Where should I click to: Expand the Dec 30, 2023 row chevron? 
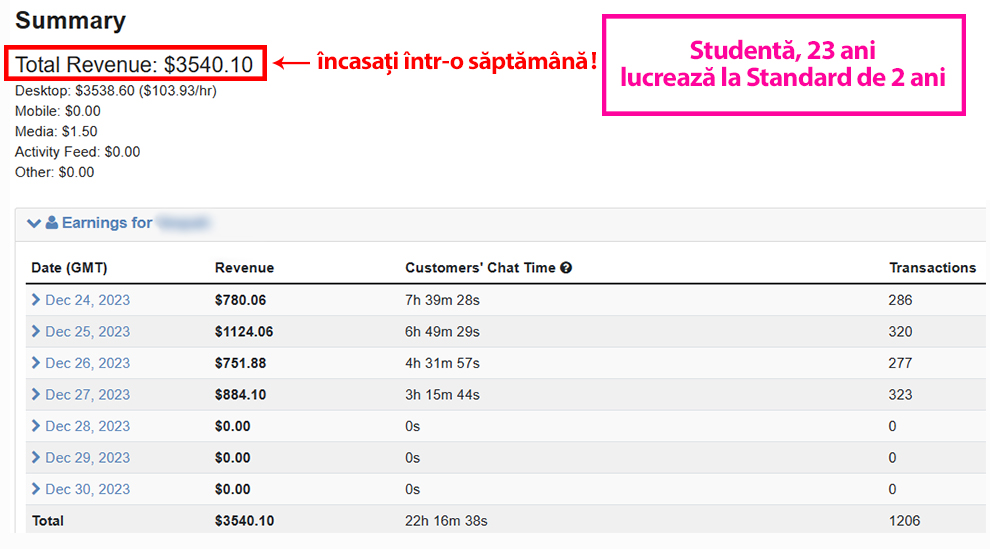coord(36,489)
